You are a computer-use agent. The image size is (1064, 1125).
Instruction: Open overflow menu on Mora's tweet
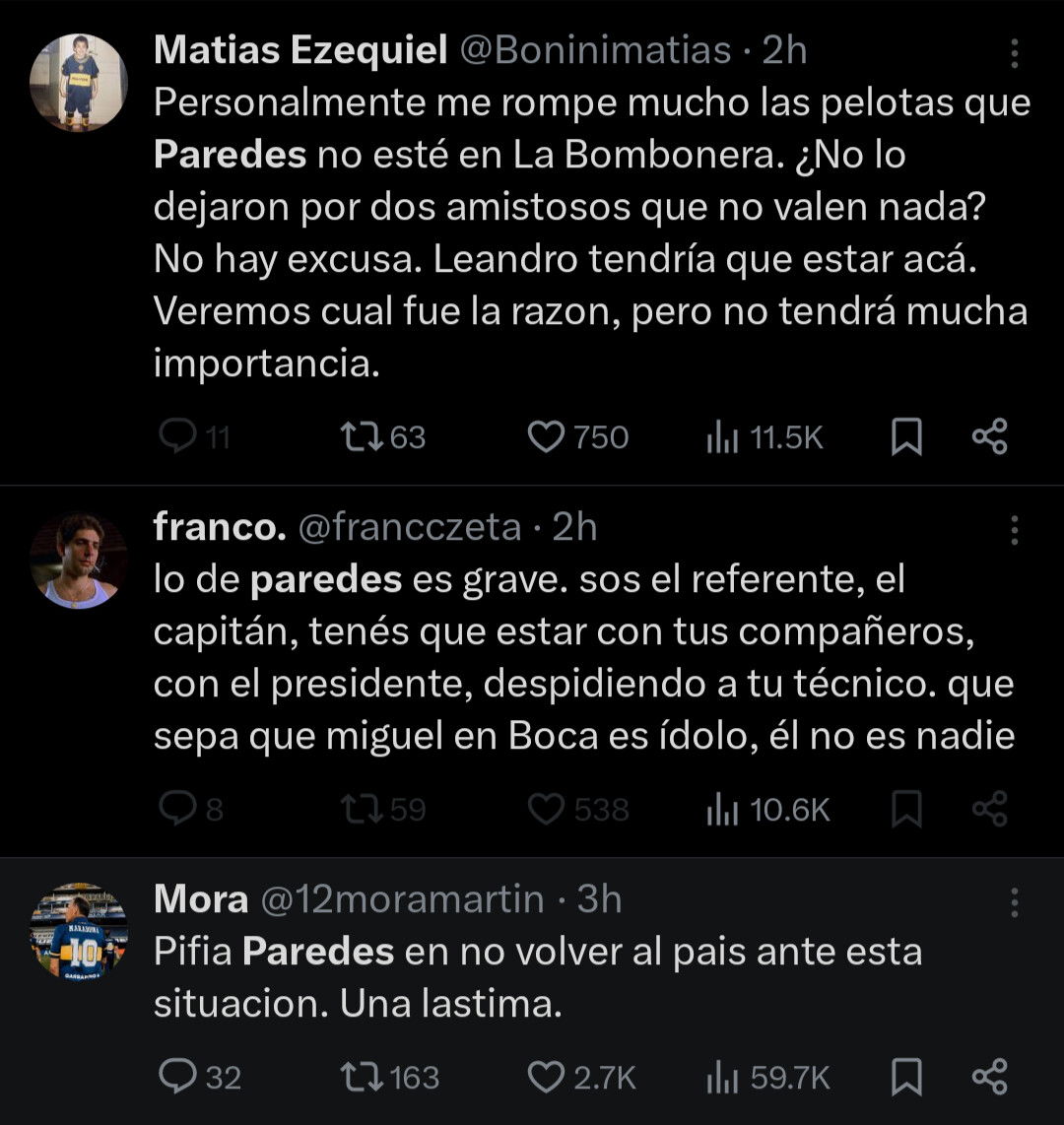pyautogui.click(x=1014, y=902)
